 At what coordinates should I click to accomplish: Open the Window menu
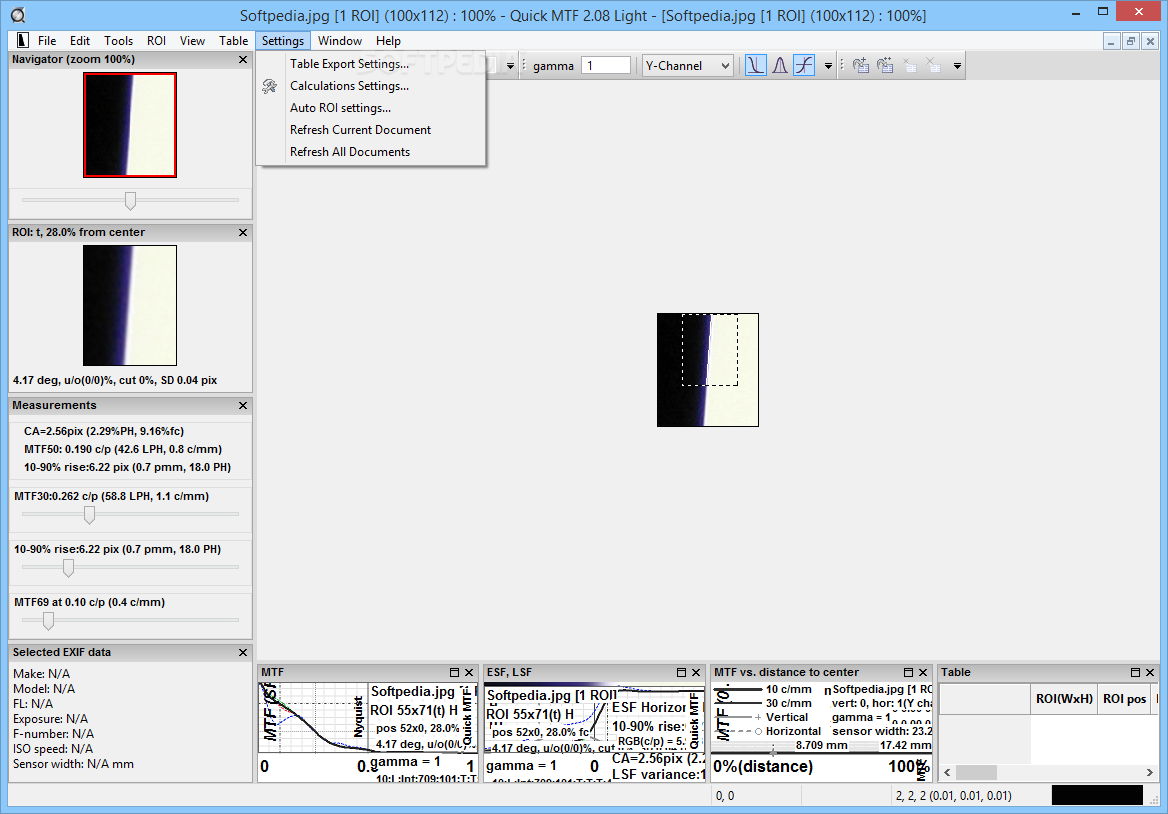coord(340,41)
